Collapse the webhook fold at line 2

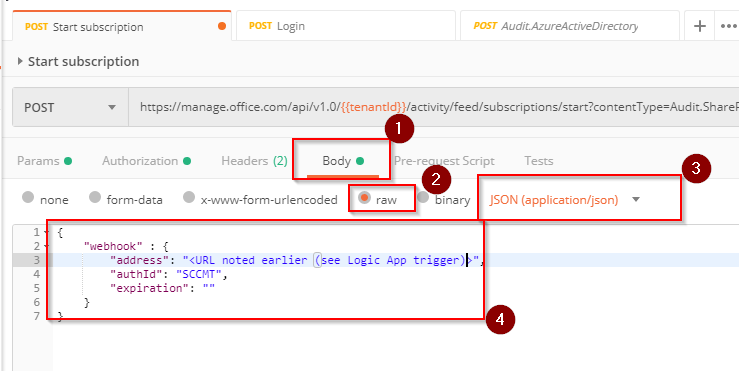(45, 246)
